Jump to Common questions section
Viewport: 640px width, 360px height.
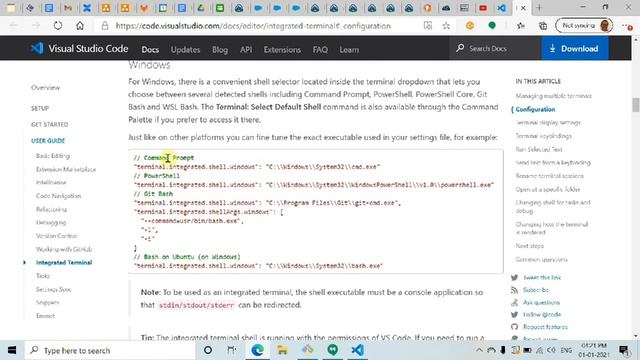click(x=541, y=260)
